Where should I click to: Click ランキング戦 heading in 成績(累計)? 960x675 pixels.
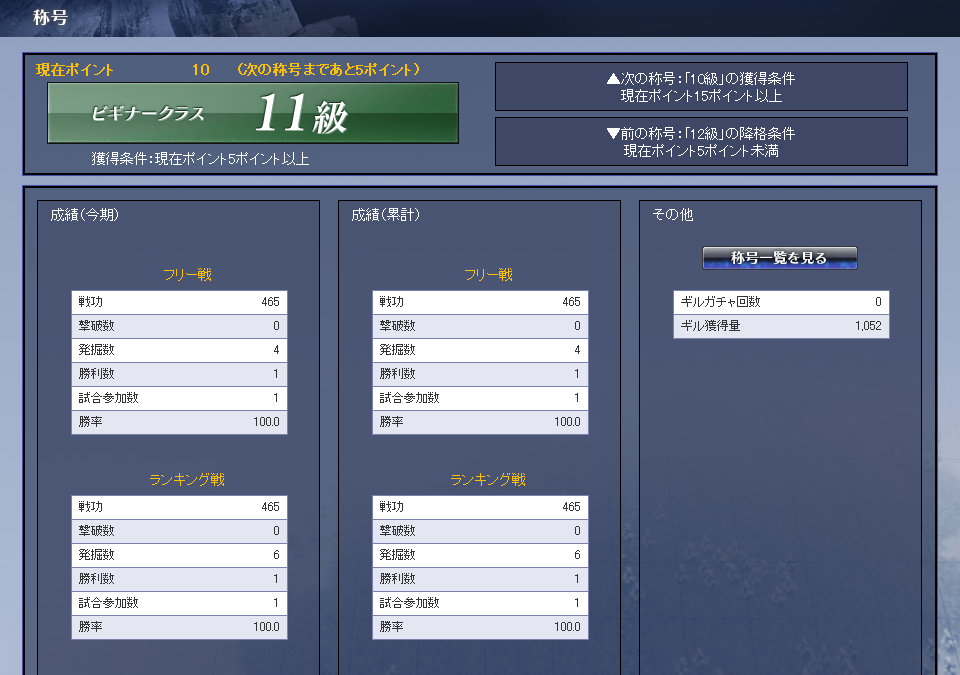click(x=489, y=480)
